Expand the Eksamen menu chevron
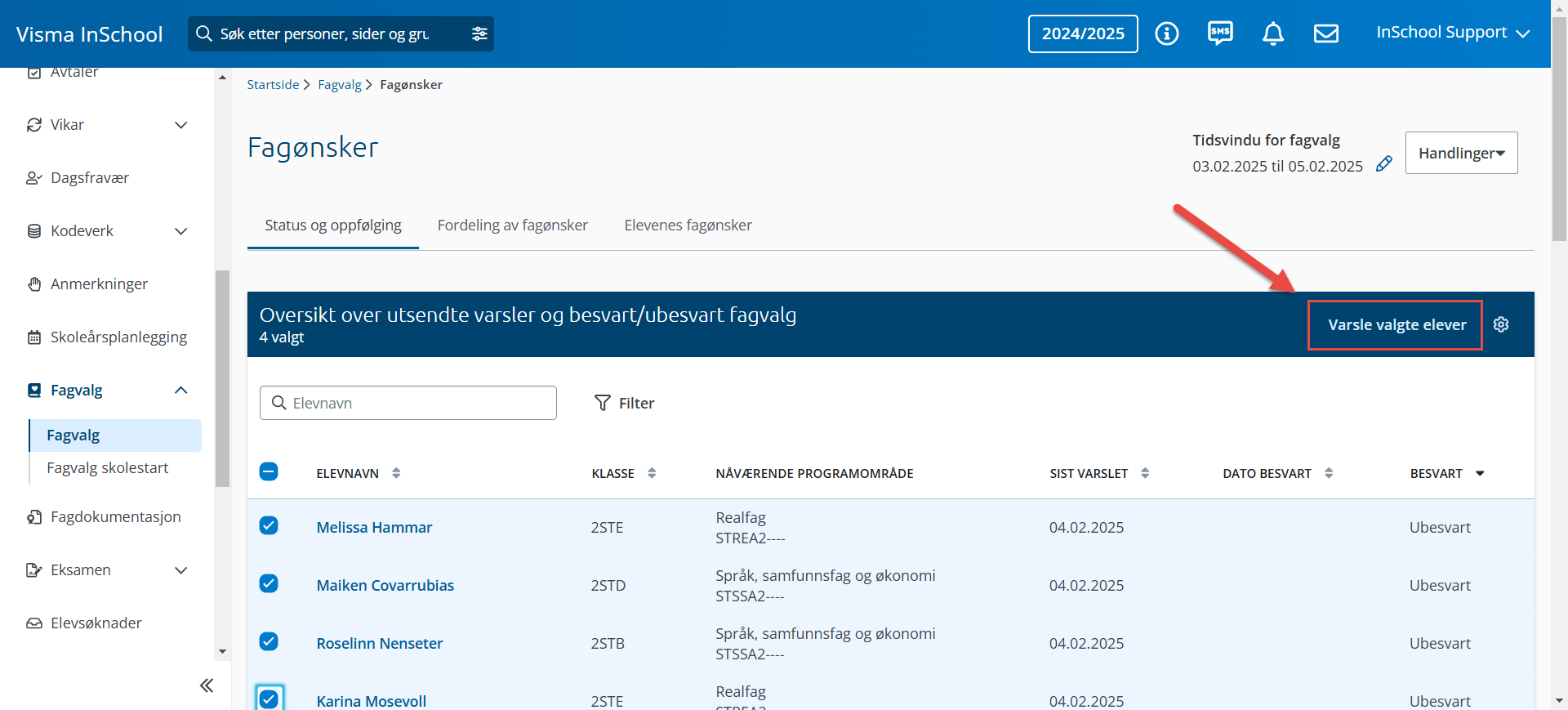1568x710 pixels. click(181, 570)
